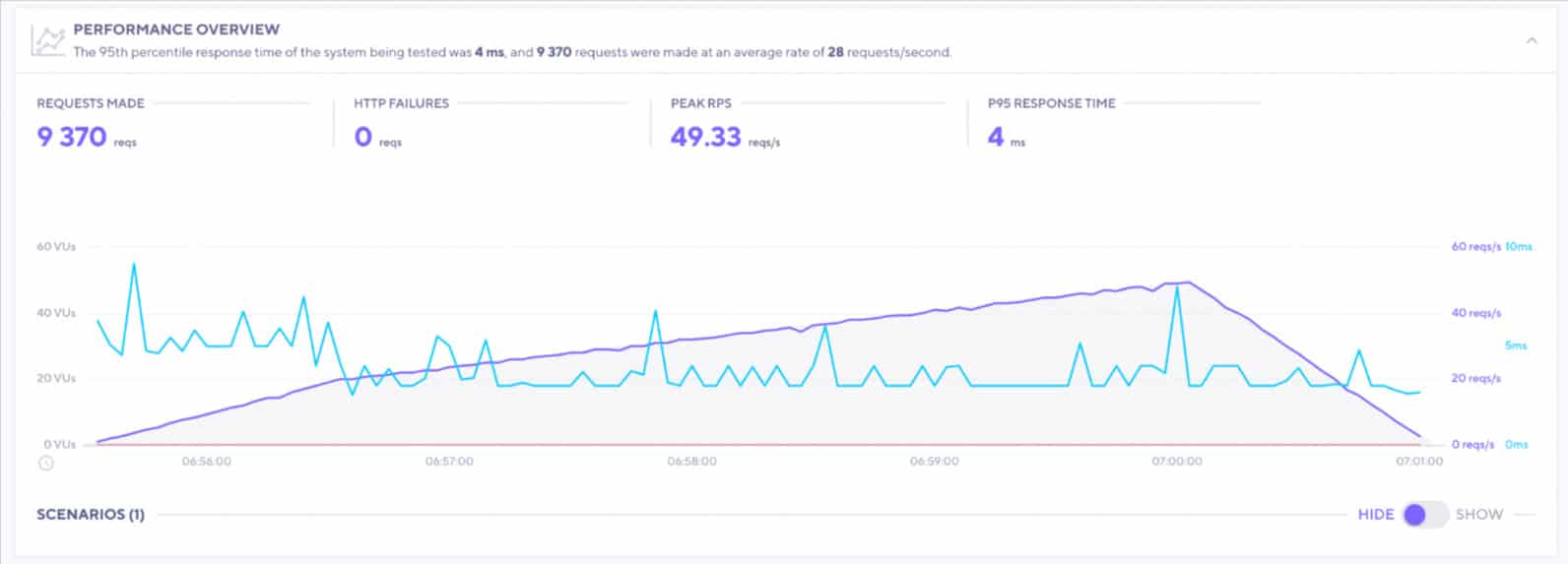Collapse the Performance Overview panel chevron
Screen dimensions: 1568x564
coord(1531,40)
